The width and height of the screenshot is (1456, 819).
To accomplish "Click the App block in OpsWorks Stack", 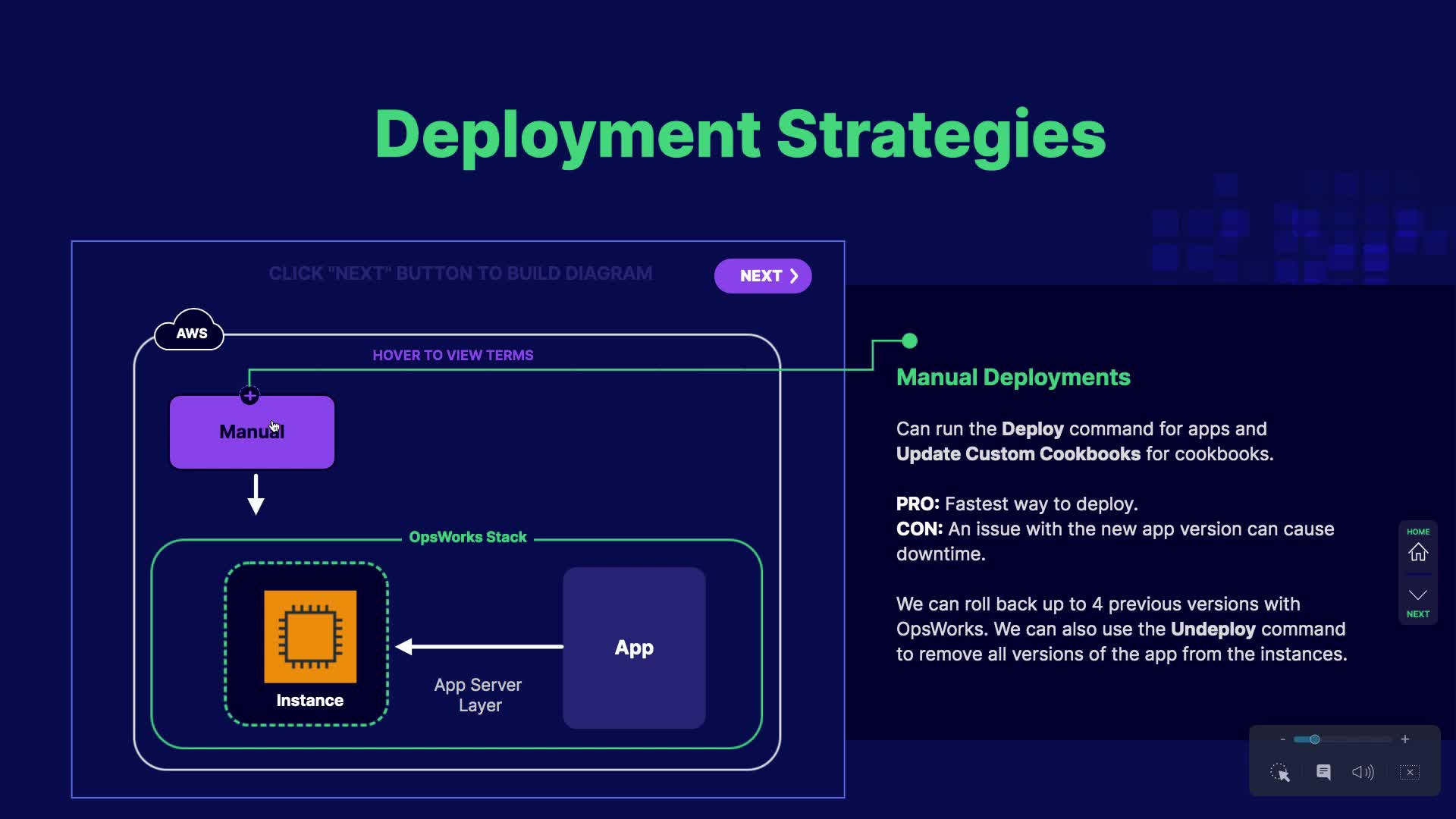I will point(634,648).
